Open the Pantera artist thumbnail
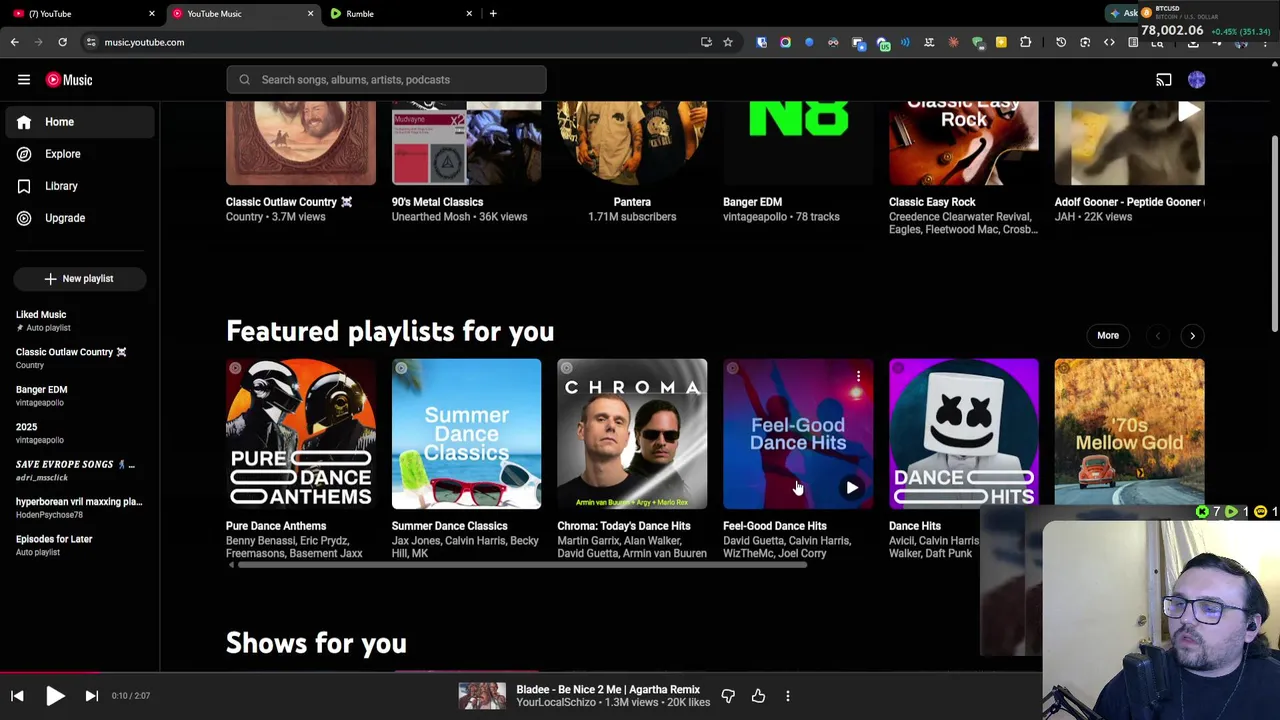The width and height of the screenshot is (1280, 720). [632, 143]
